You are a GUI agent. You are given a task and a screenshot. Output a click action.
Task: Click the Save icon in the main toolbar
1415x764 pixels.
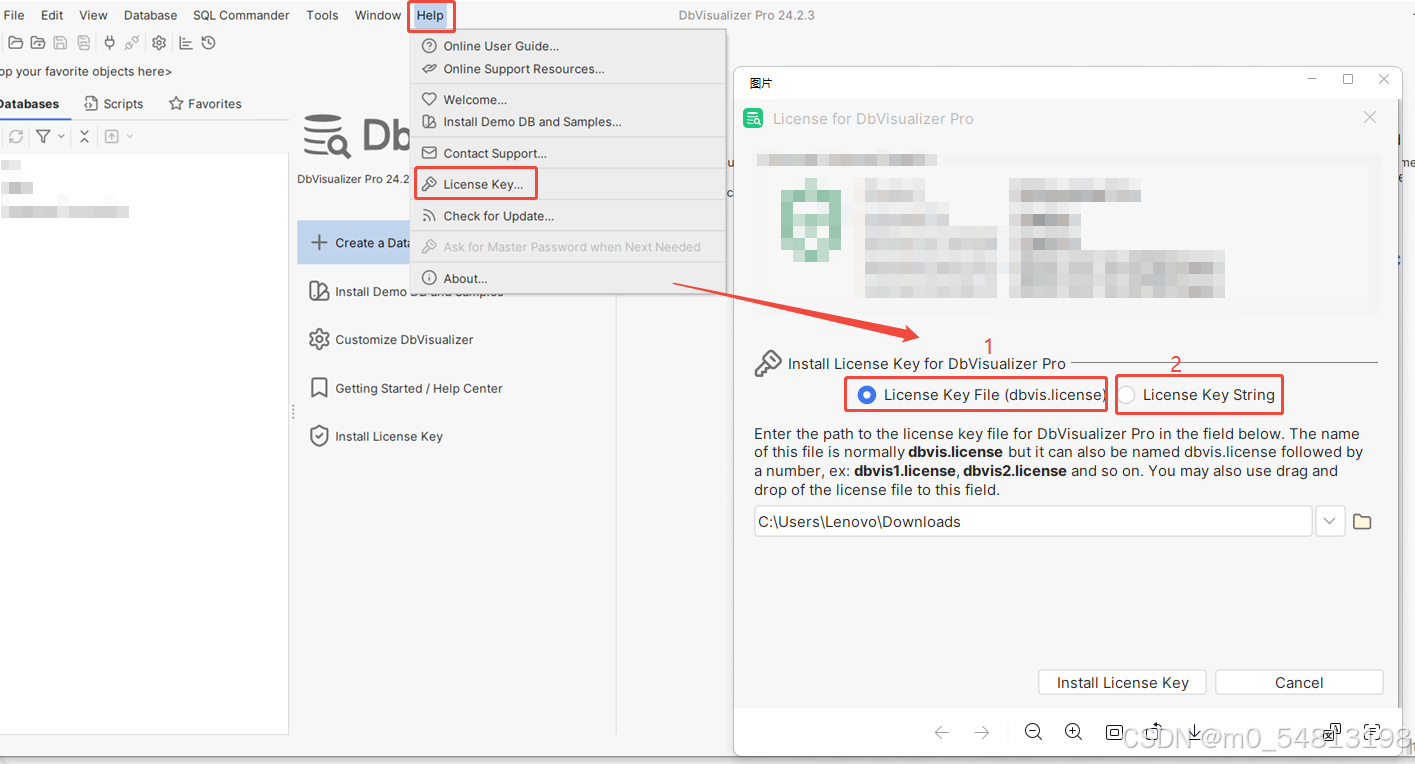[60, 43]
